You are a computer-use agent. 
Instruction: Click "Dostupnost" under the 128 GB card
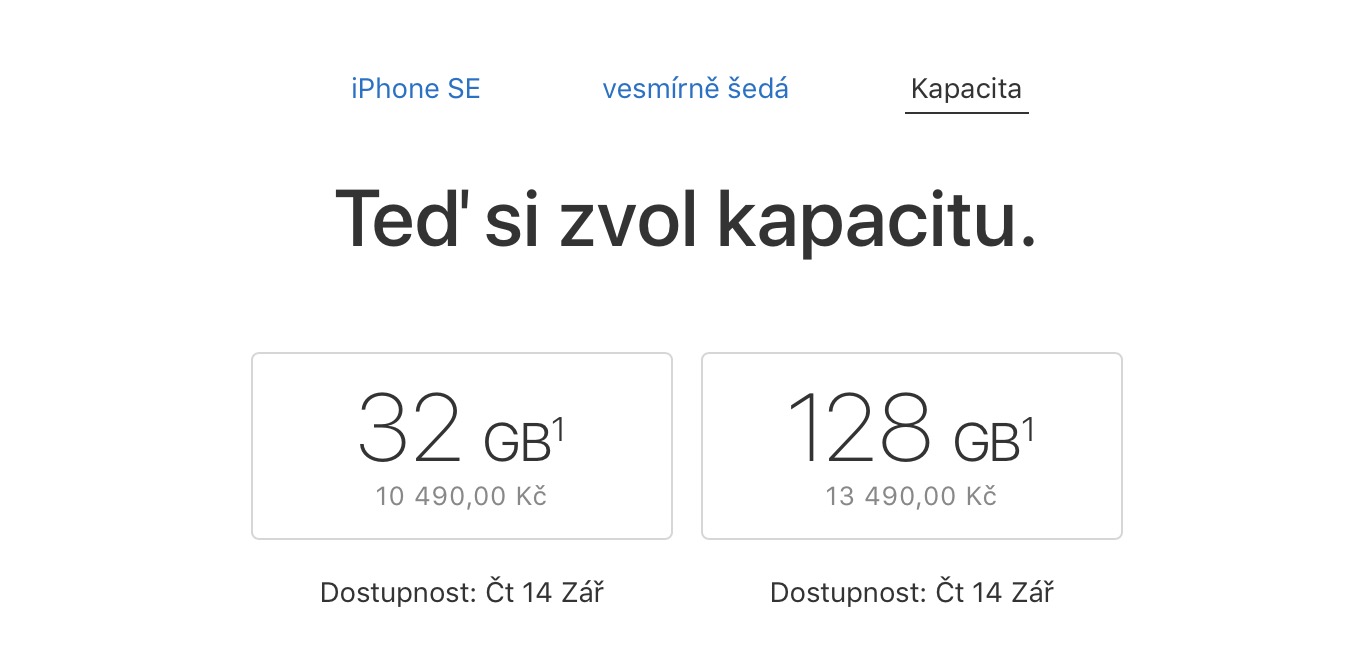pos(846,593)
